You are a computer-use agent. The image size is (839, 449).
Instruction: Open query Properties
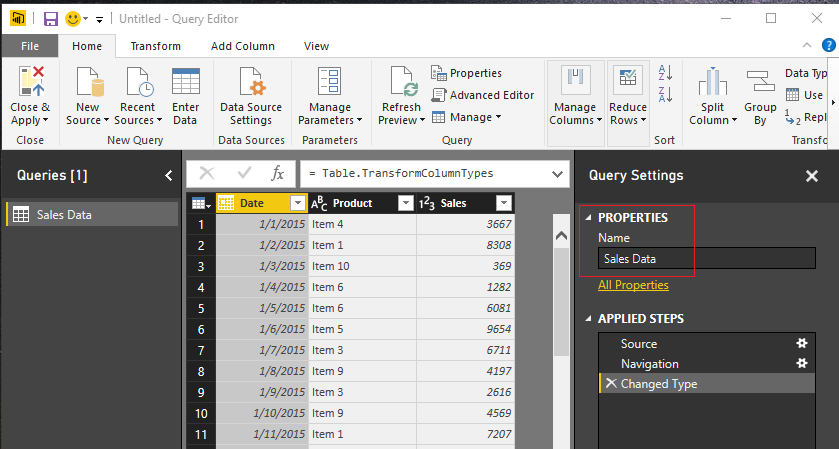466,73
